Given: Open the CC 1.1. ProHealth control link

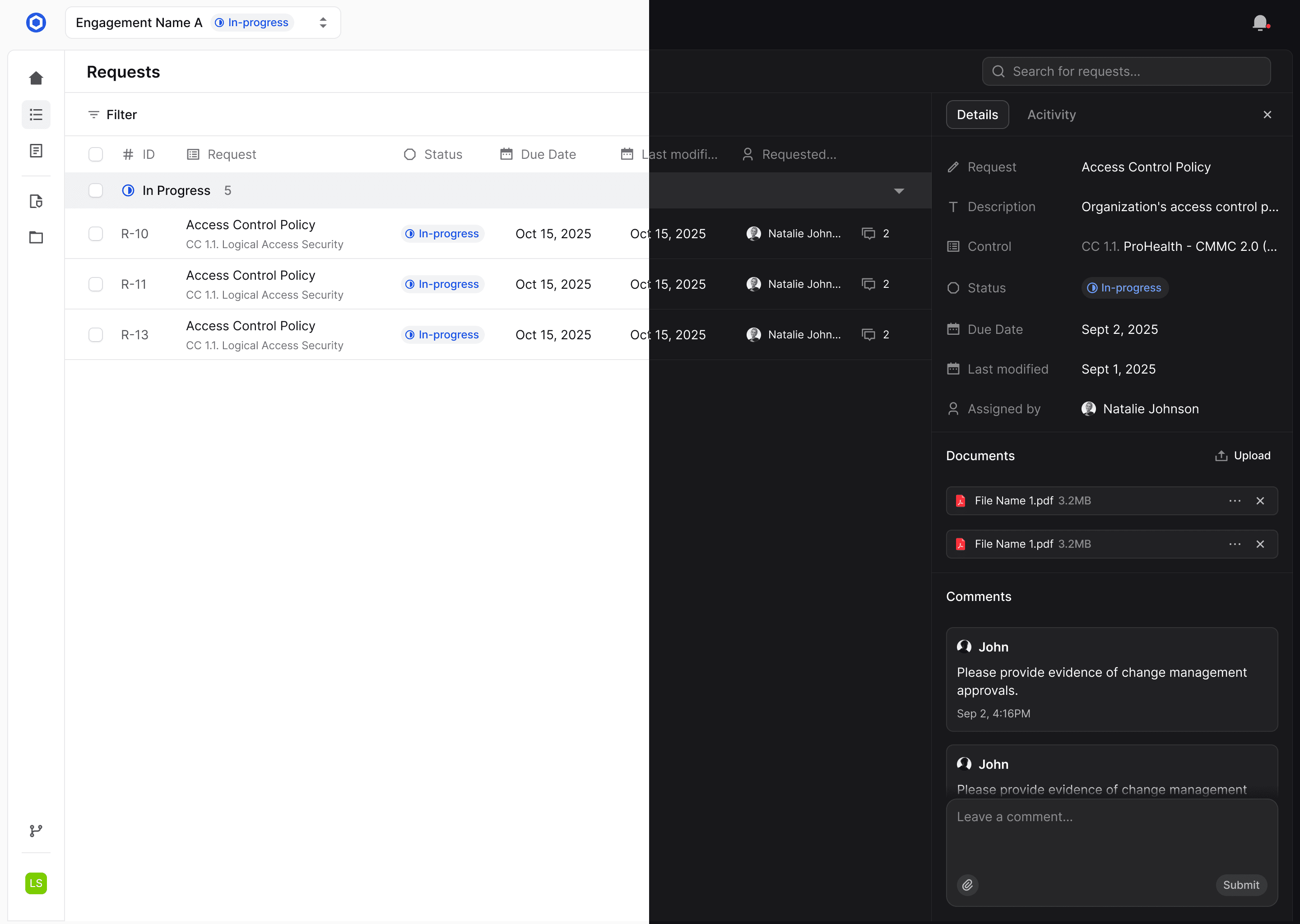Looking at the screenshot, I should point(1179,247).
